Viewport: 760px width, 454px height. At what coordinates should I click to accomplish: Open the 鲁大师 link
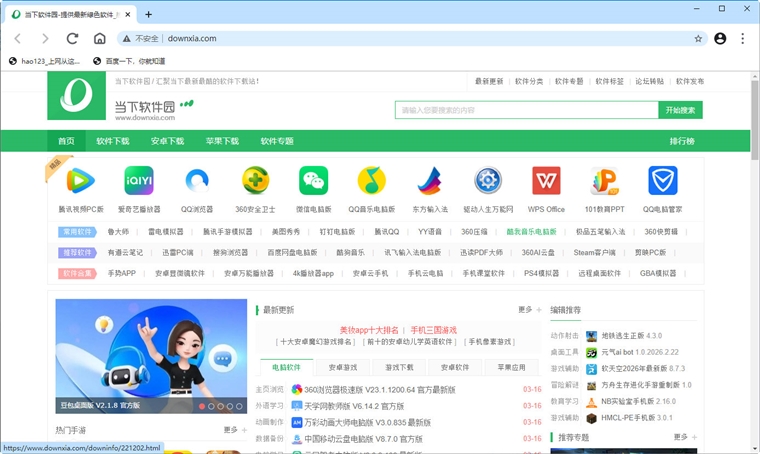click(x=118, y=232)
